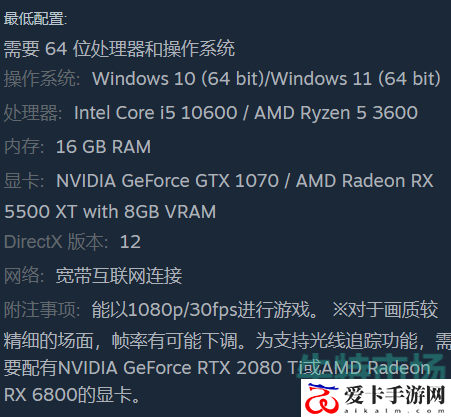Click the 操作系统 label

point(42,79)
